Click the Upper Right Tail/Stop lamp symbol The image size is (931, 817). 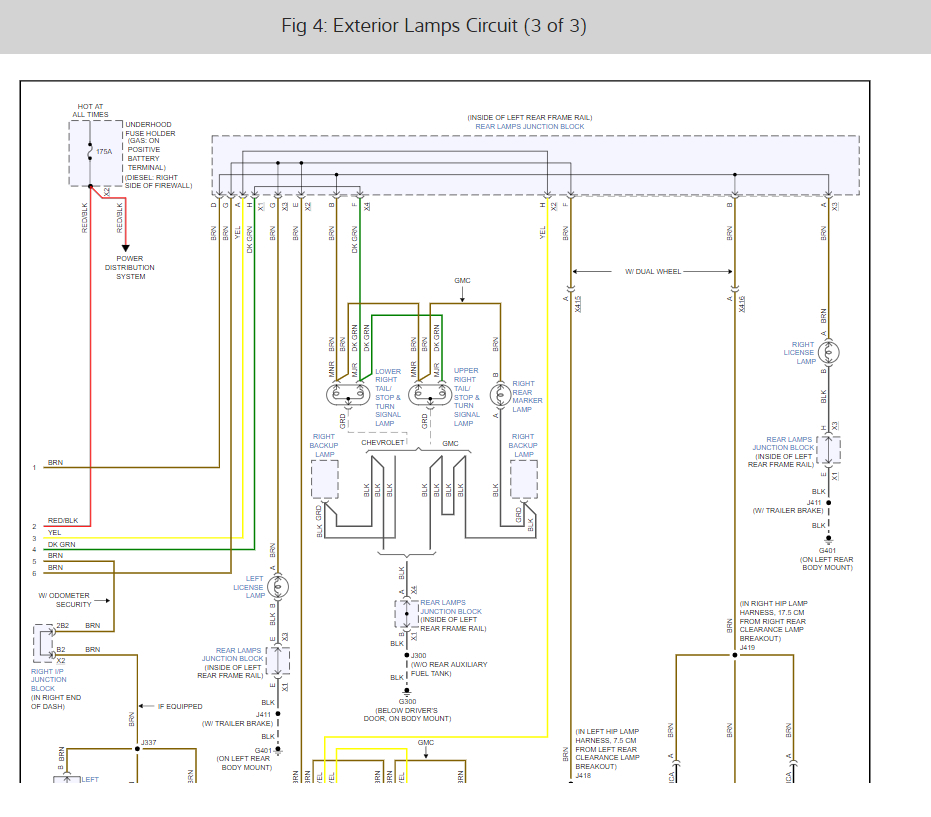(426, 393)
